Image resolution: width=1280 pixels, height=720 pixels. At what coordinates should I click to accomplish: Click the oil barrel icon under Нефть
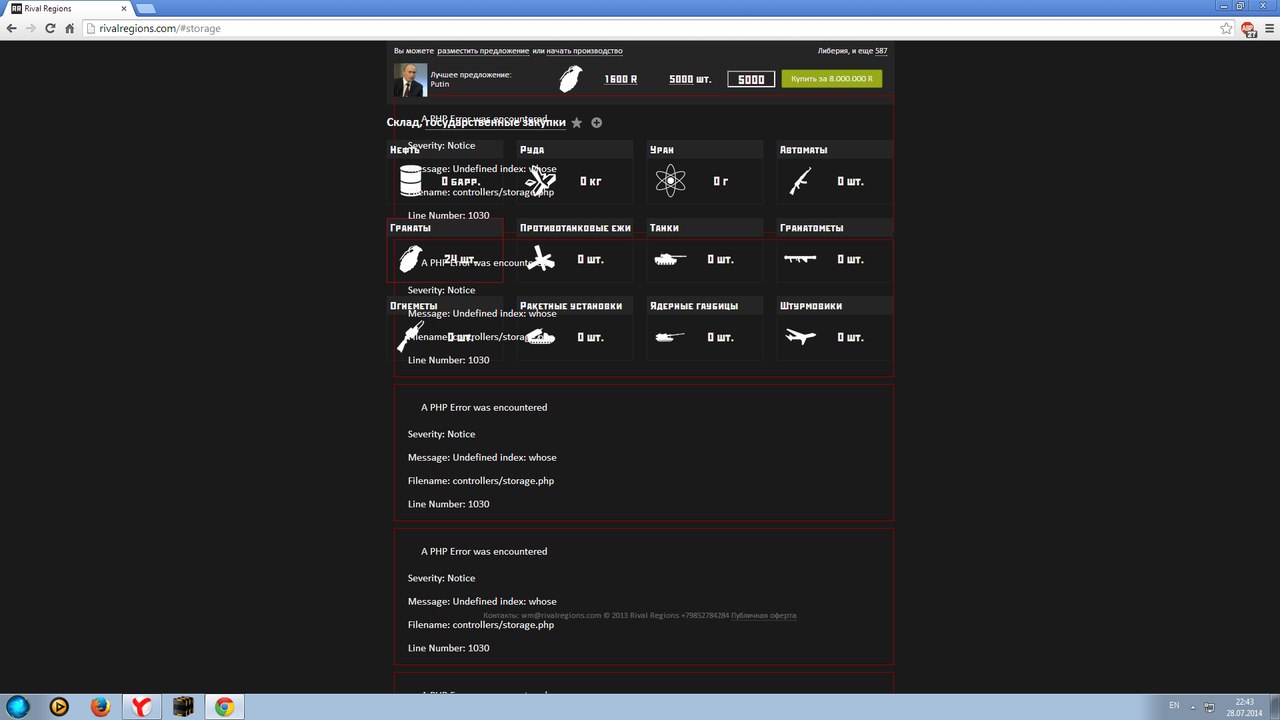pos(411,181)
